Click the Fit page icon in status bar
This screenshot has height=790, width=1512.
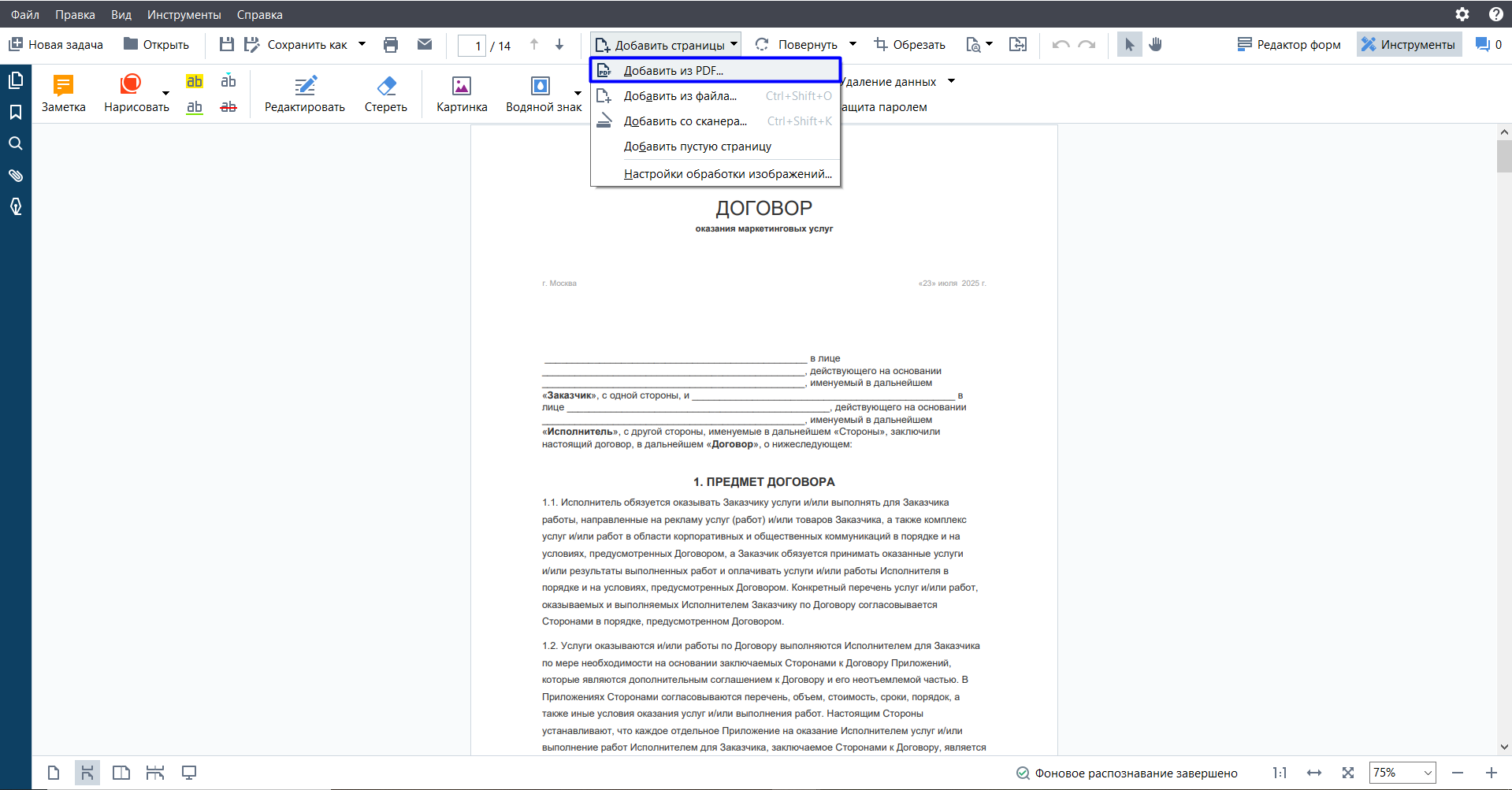pos(1348,773)
